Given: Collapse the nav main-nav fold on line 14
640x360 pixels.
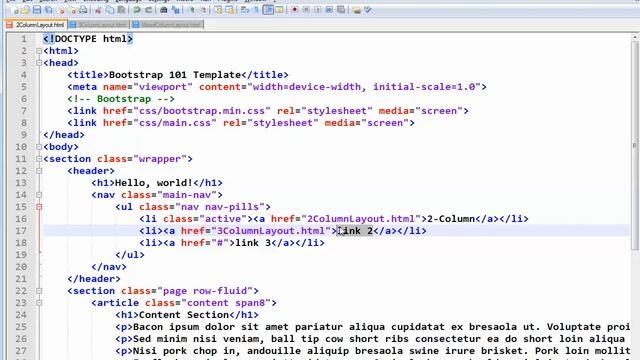Looking at the screenshot, I should [x=39, y=195].
